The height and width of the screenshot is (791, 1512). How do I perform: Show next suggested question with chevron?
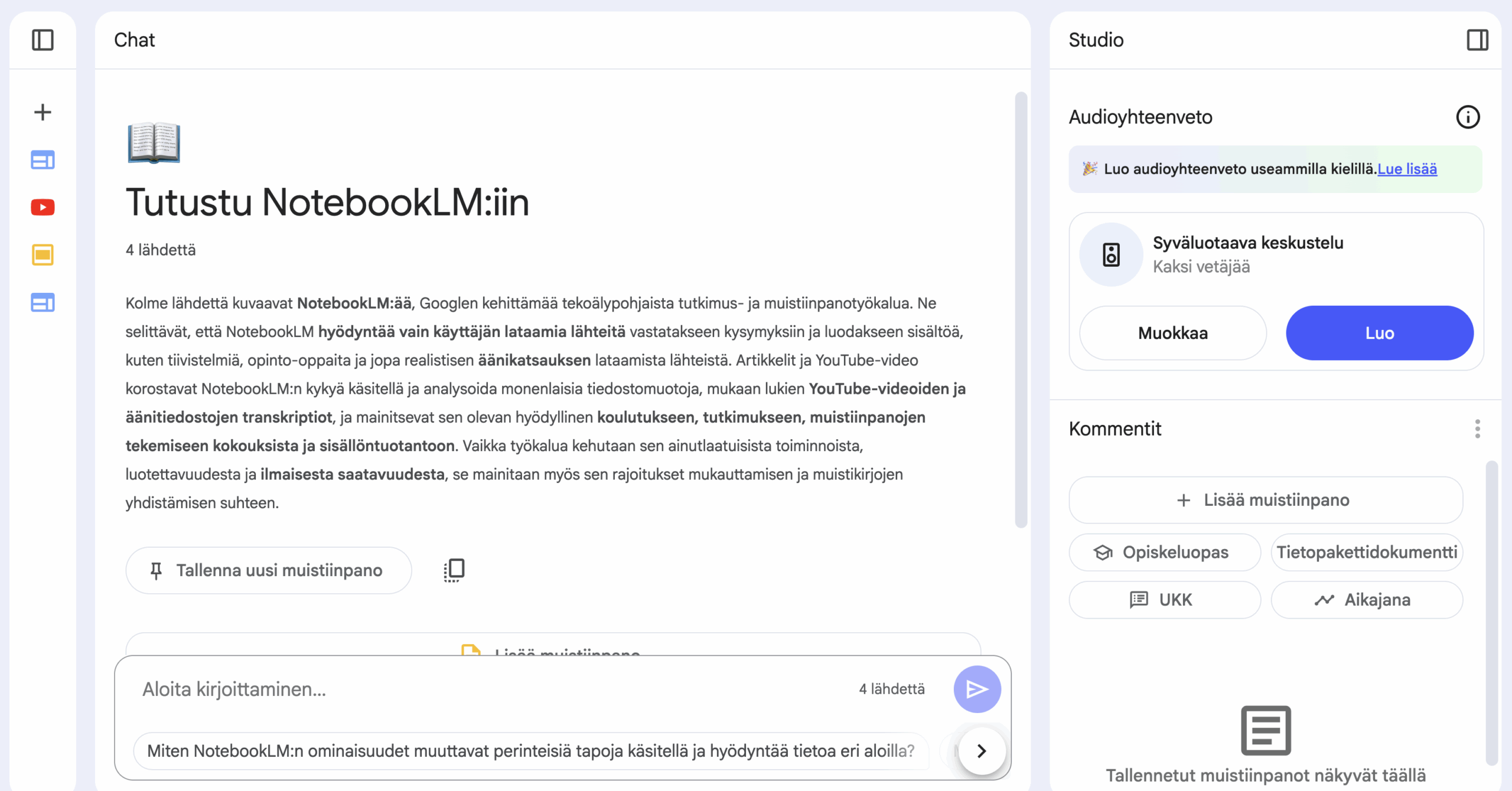982,751
